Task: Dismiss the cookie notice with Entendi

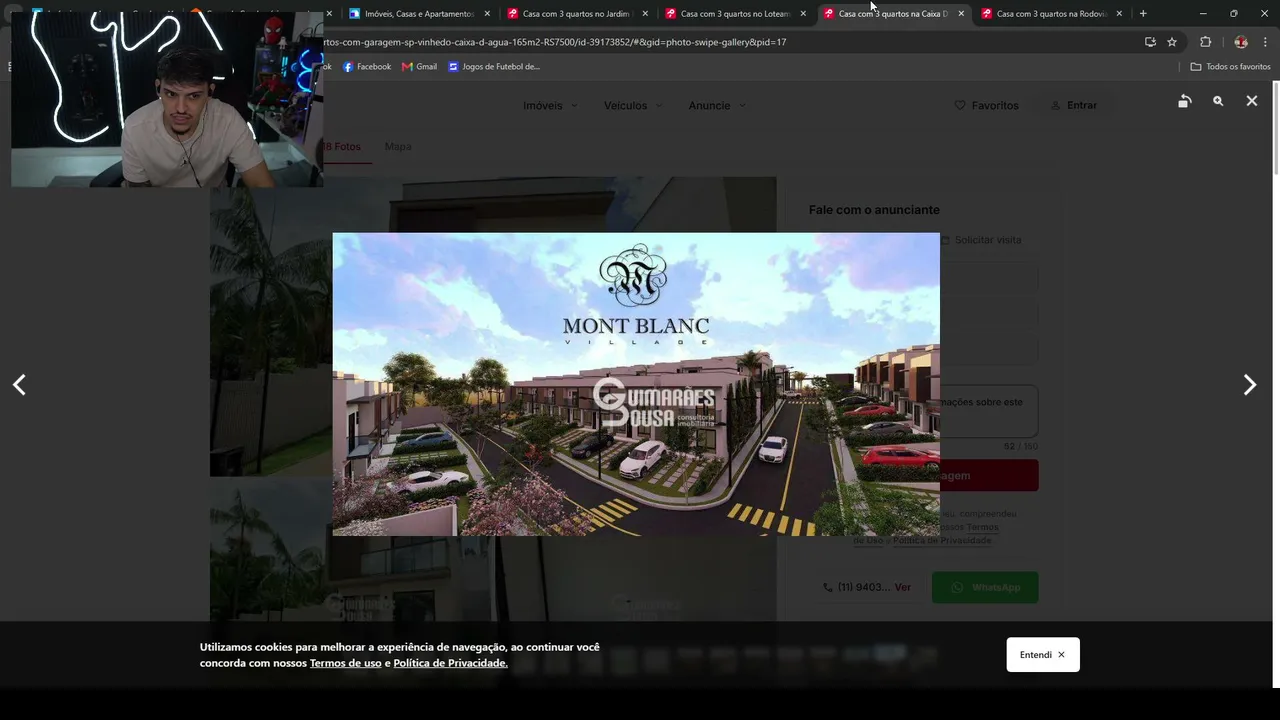Action: click(1043, 655)
